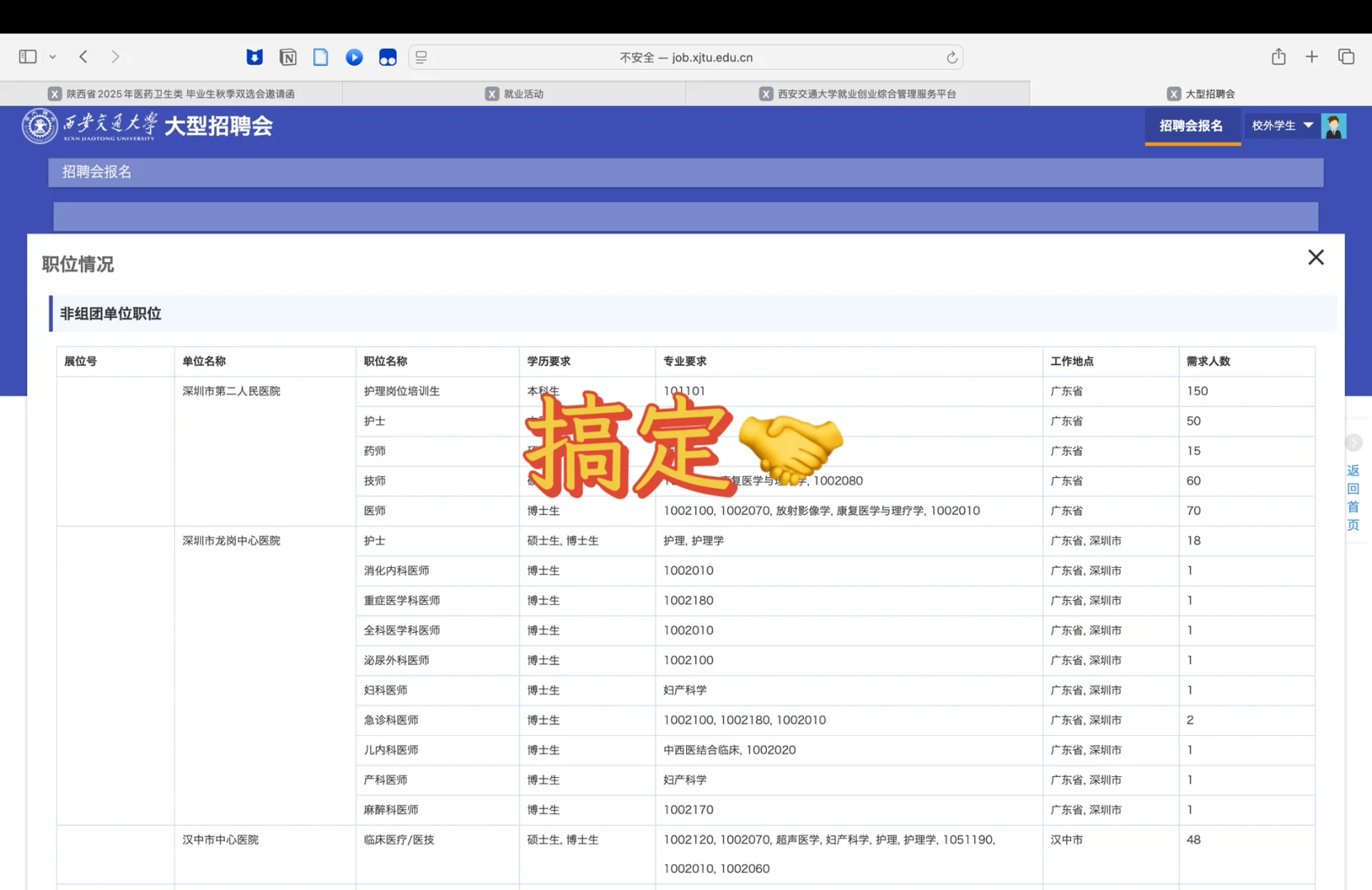
Task: Switch to the 就业活动 tab
Action: [514, 94]
